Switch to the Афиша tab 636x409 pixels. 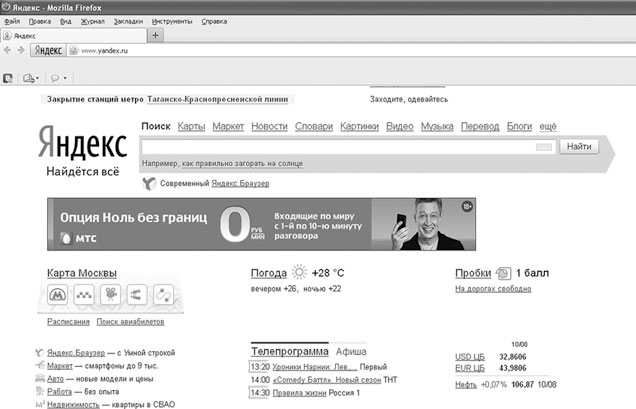click(350, 352)
